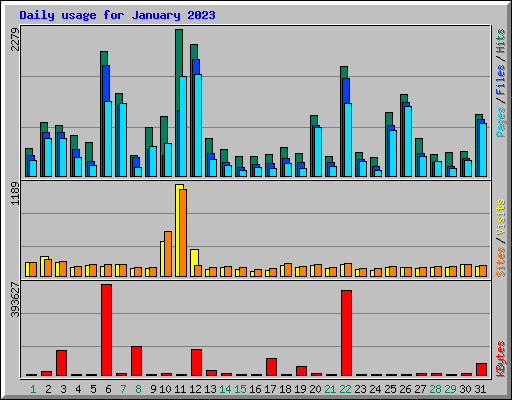
Task: Click the 1189 axis label
Action: coord(15,194)
